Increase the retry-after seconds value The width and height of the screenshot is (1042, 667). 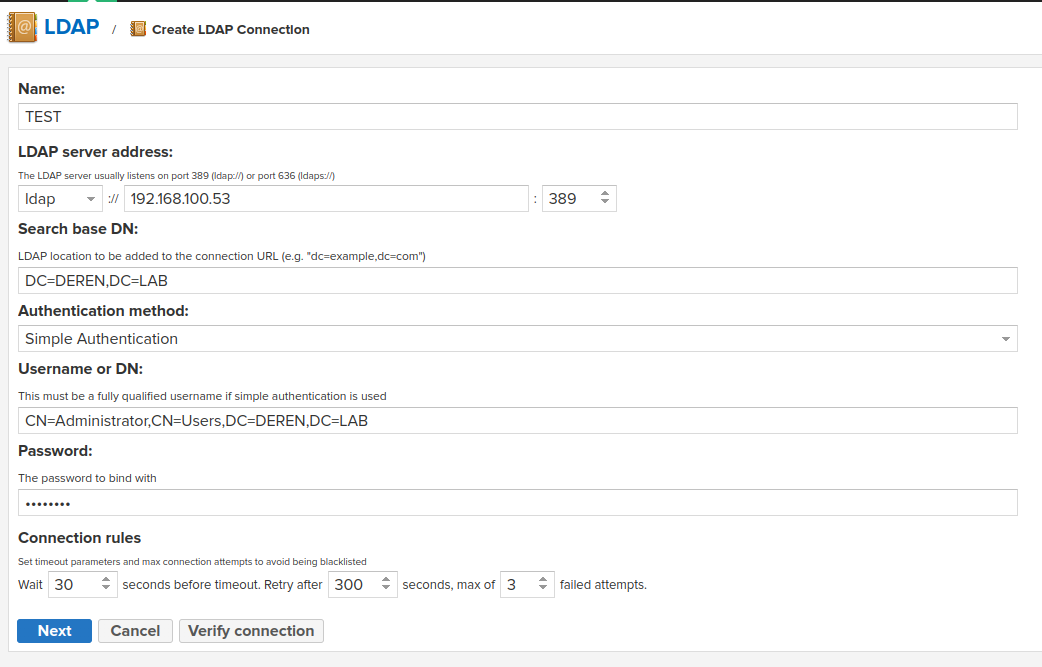tap(386, 579)
